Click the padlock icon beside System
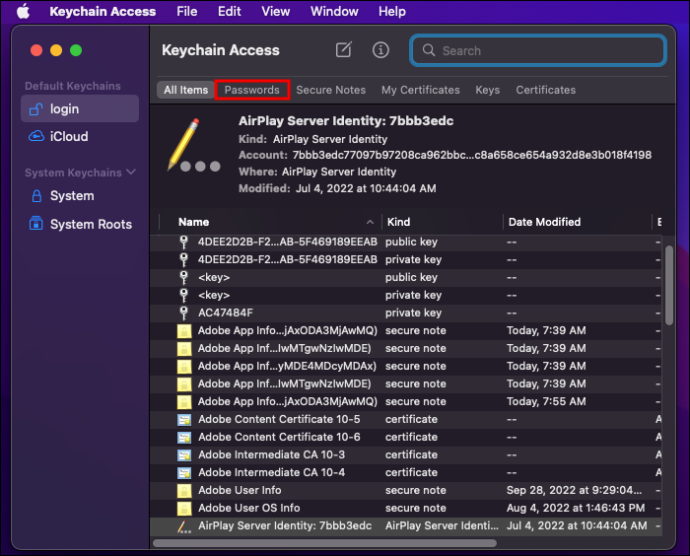This screenshot has height=556, width=690. tap(37, 196)
